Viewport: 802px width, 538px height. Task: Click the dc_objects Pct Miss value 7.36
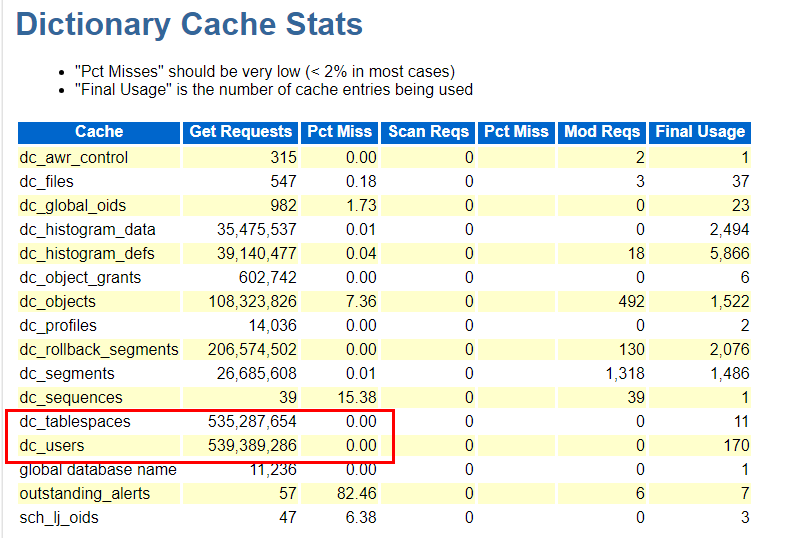point(360,302)
